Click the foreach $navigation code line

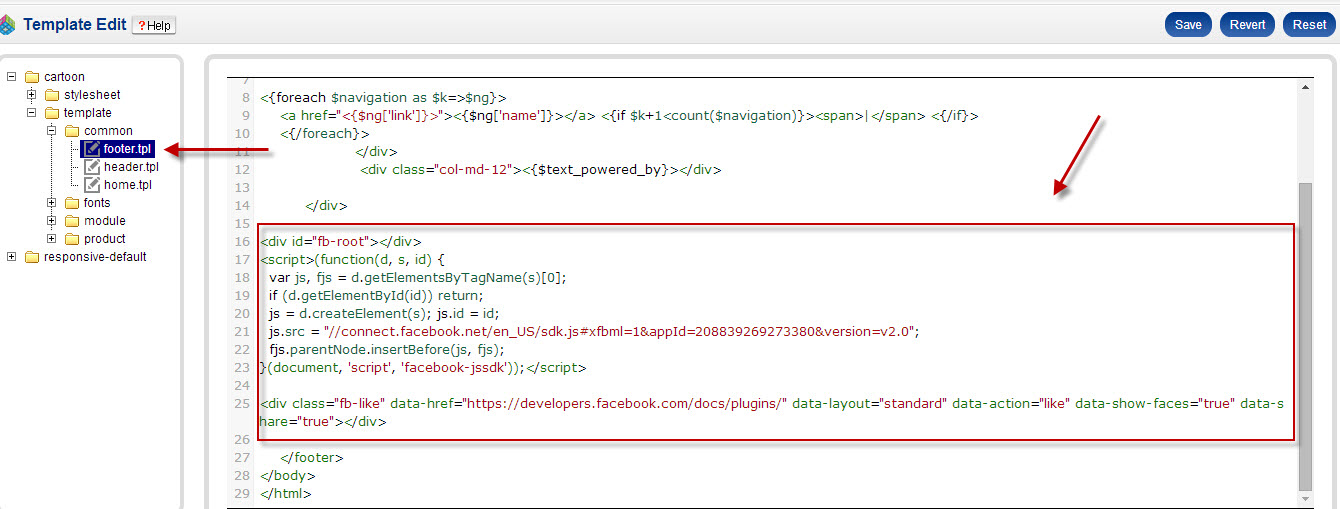383,98
